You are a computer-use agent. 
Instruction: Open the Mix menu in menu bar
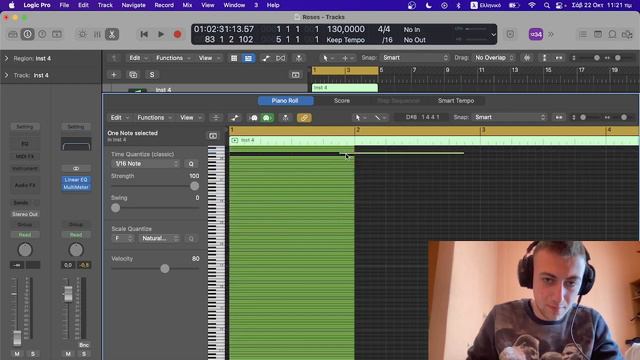coord(187,5)
